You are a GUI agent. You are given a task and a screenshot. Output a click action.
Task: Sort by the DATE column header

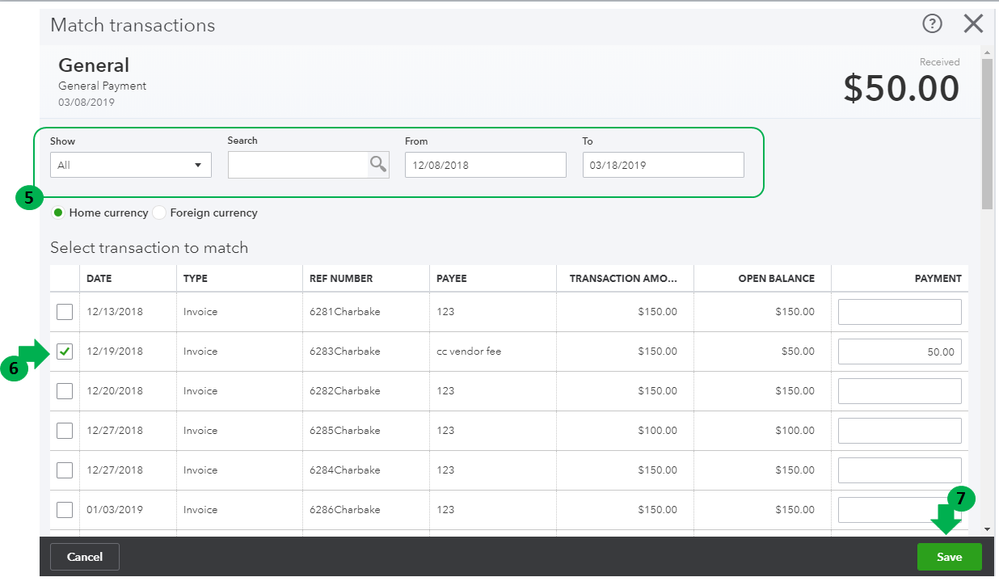coord(99,278)
